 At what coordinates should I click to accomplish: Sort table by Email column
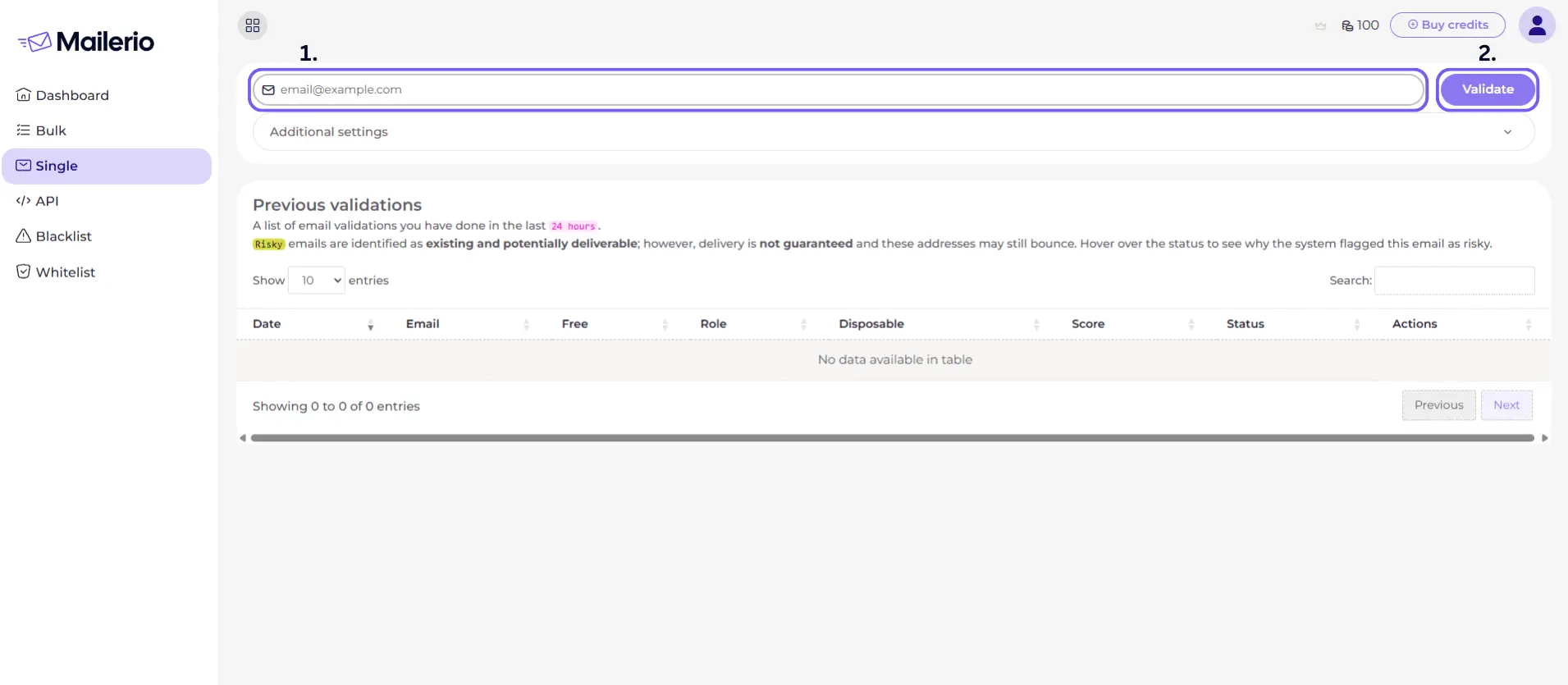[468, 324]
